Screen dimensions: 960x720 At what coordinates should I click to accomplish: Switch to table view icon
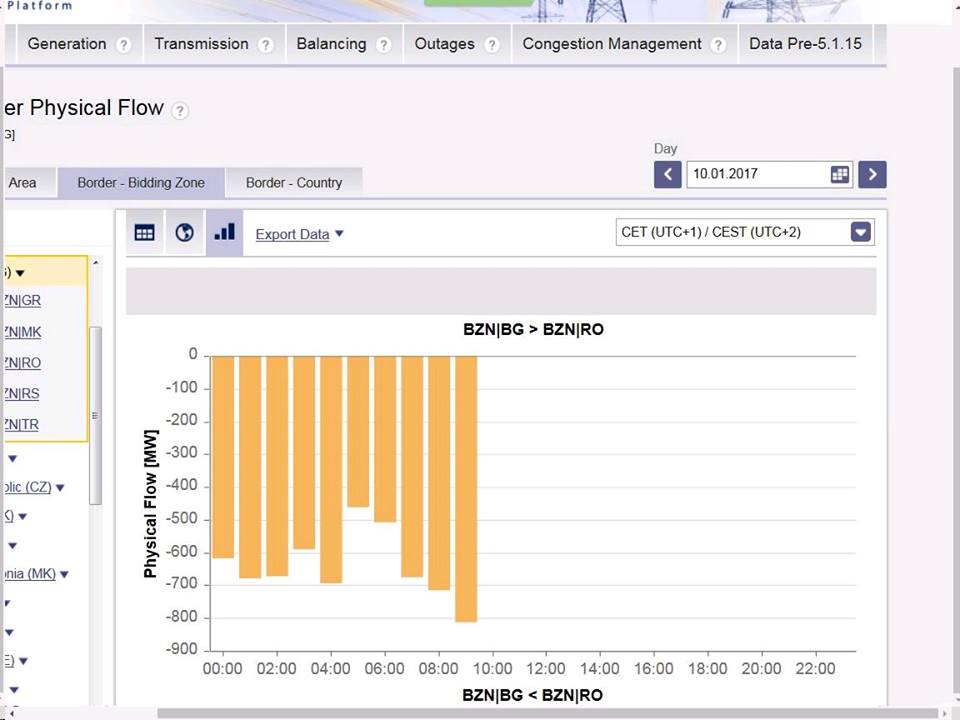145,233
